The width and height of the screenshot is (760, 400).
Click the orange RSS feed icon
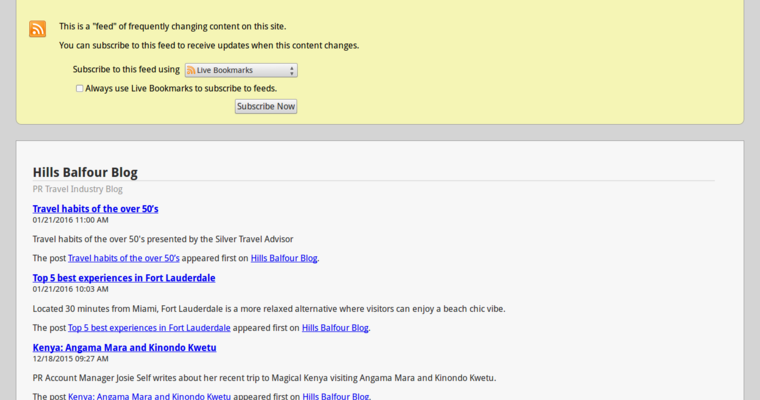37,29
